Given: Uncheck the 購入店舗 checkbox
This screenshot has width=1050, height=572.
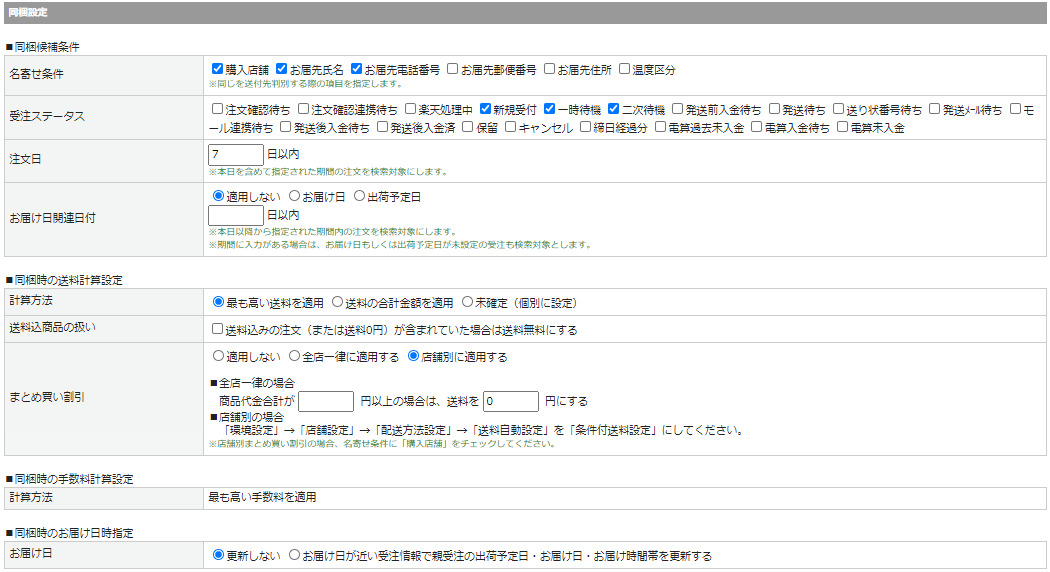Looking at the screenshot, I should (218, 70).
